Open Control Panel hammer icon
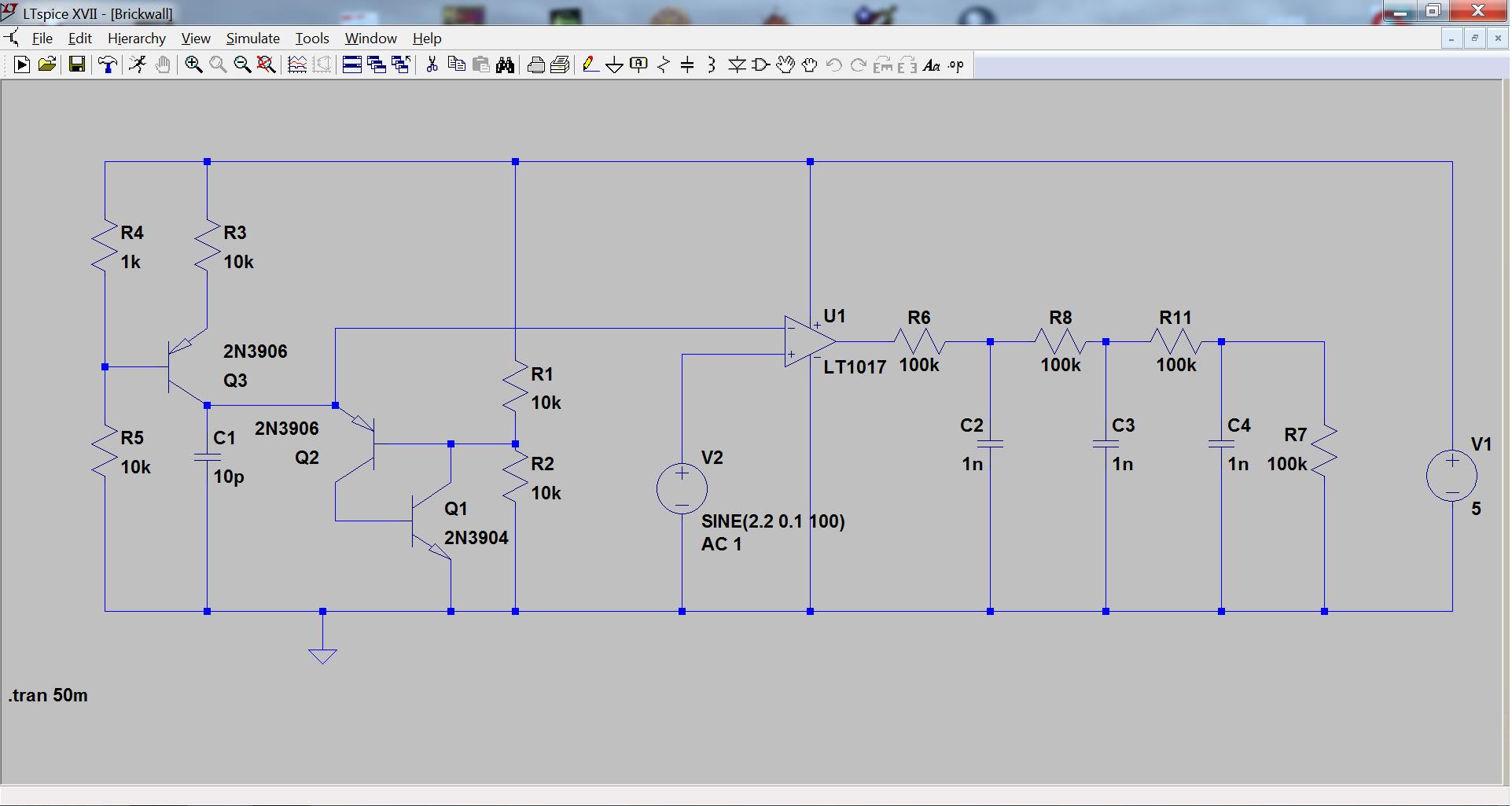 coord(108,65)
